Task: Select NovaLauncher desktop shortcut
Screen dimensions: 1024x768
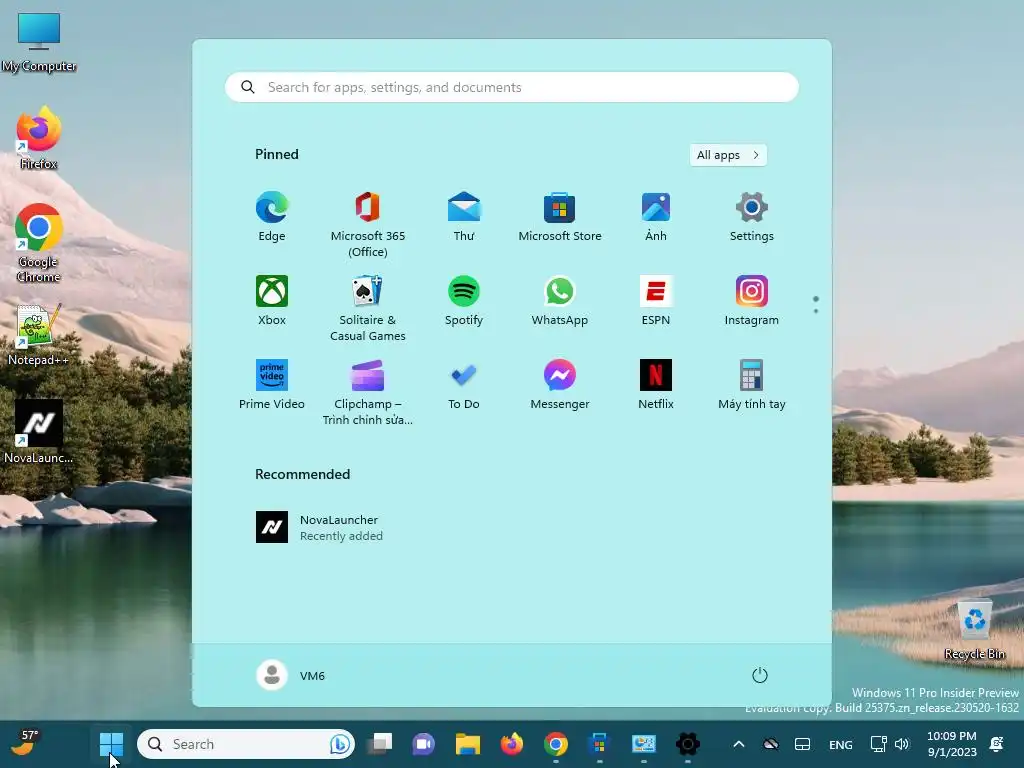Action: coord(39,432)
